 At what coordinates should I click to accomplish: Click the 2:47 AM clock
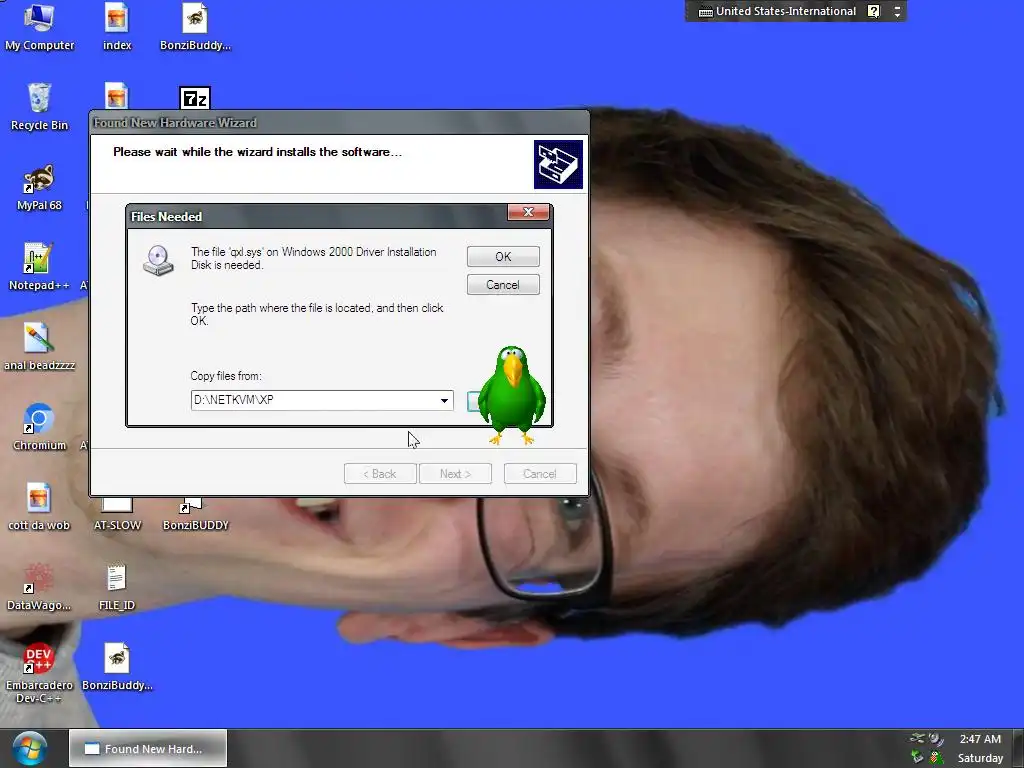(980, 739)
